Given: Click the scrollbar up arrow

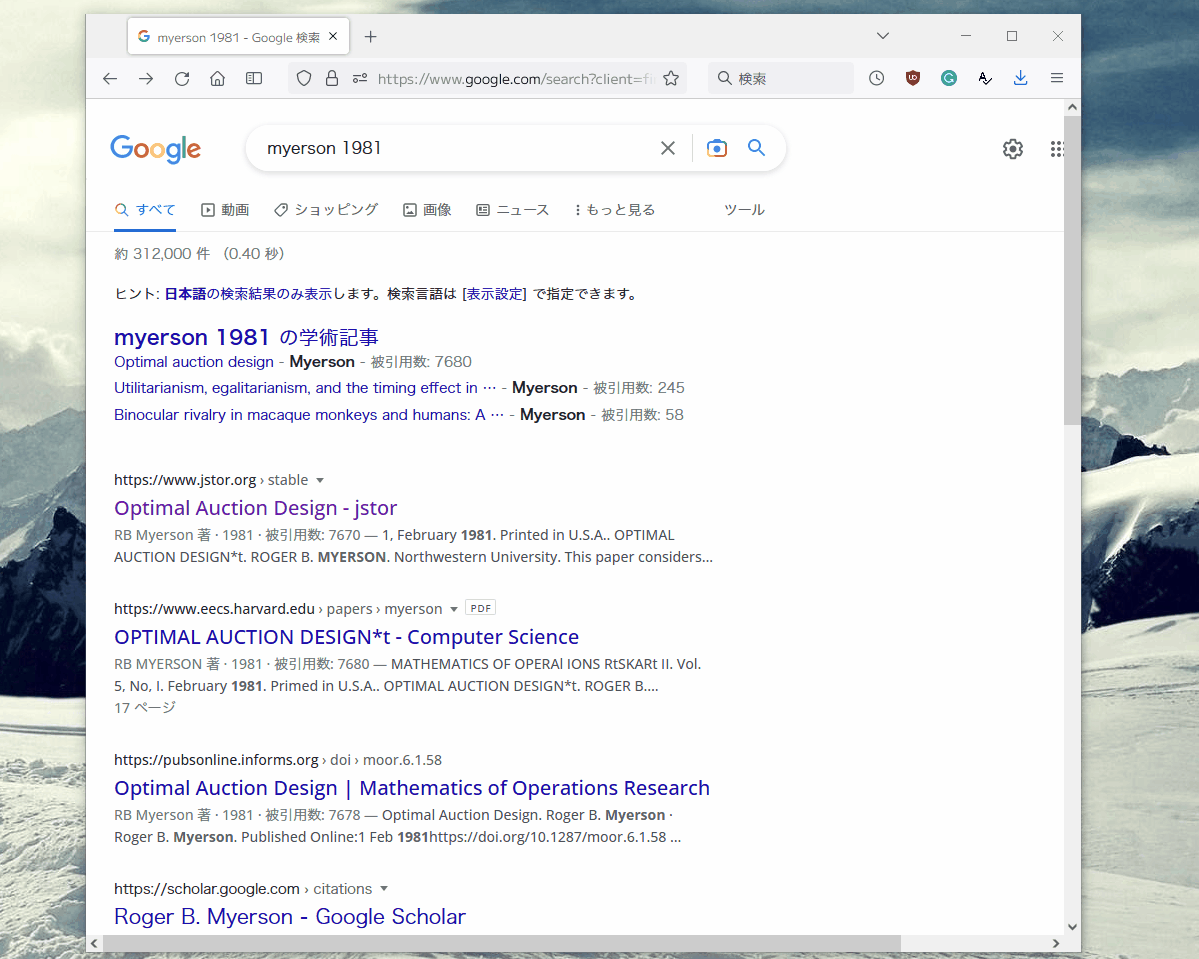Looking at the screenshot, I should 1072,107.
